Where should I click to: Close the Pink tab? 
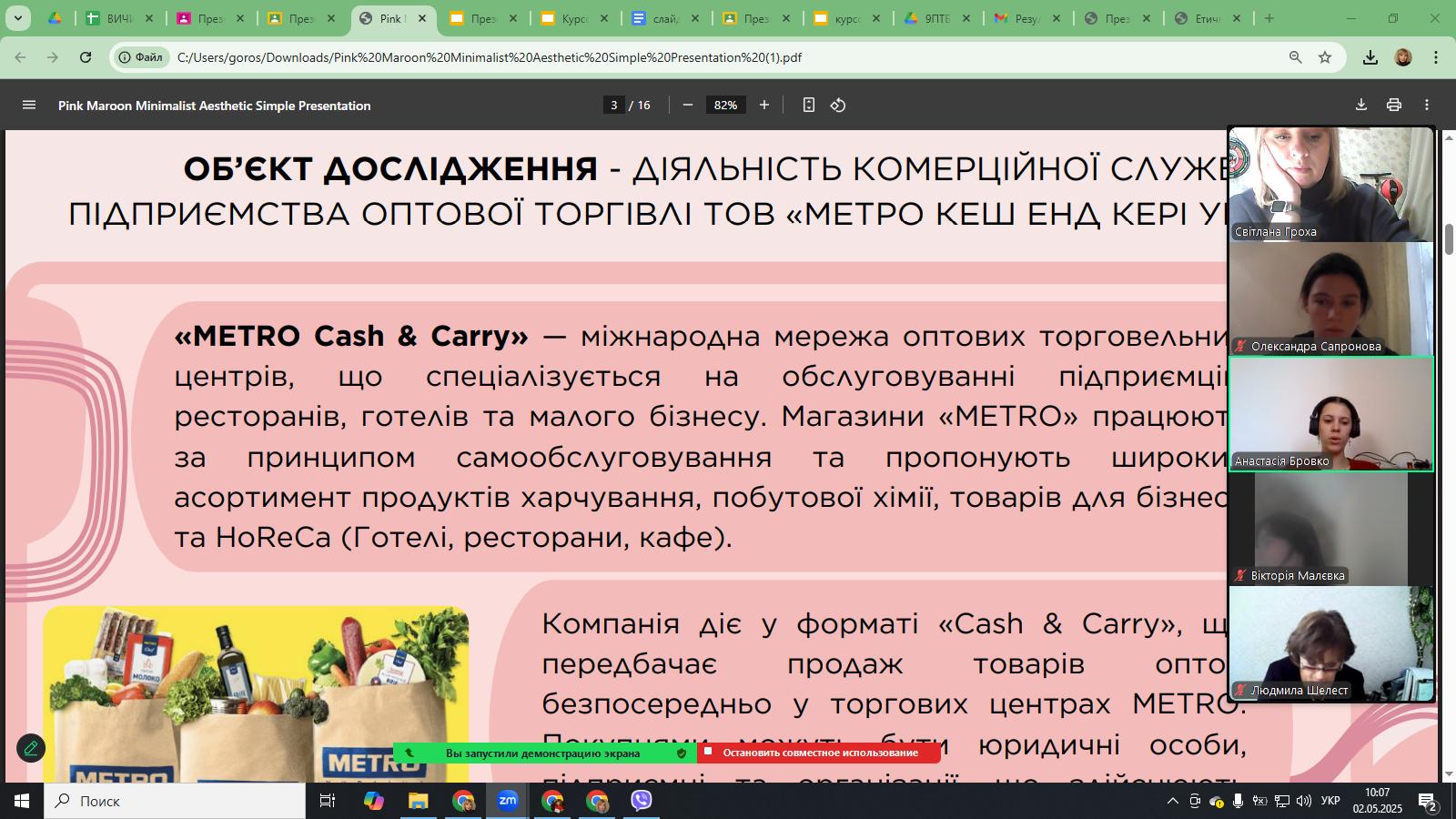[422, 18]
